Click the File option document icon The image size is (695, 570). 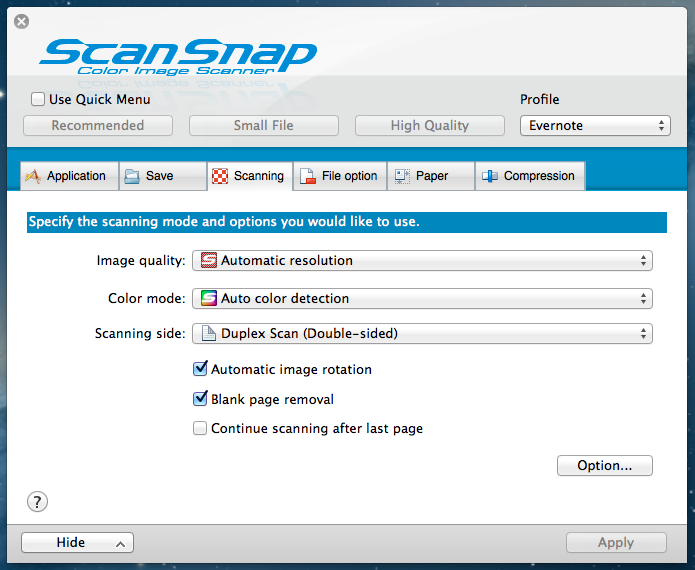point(308,176)
